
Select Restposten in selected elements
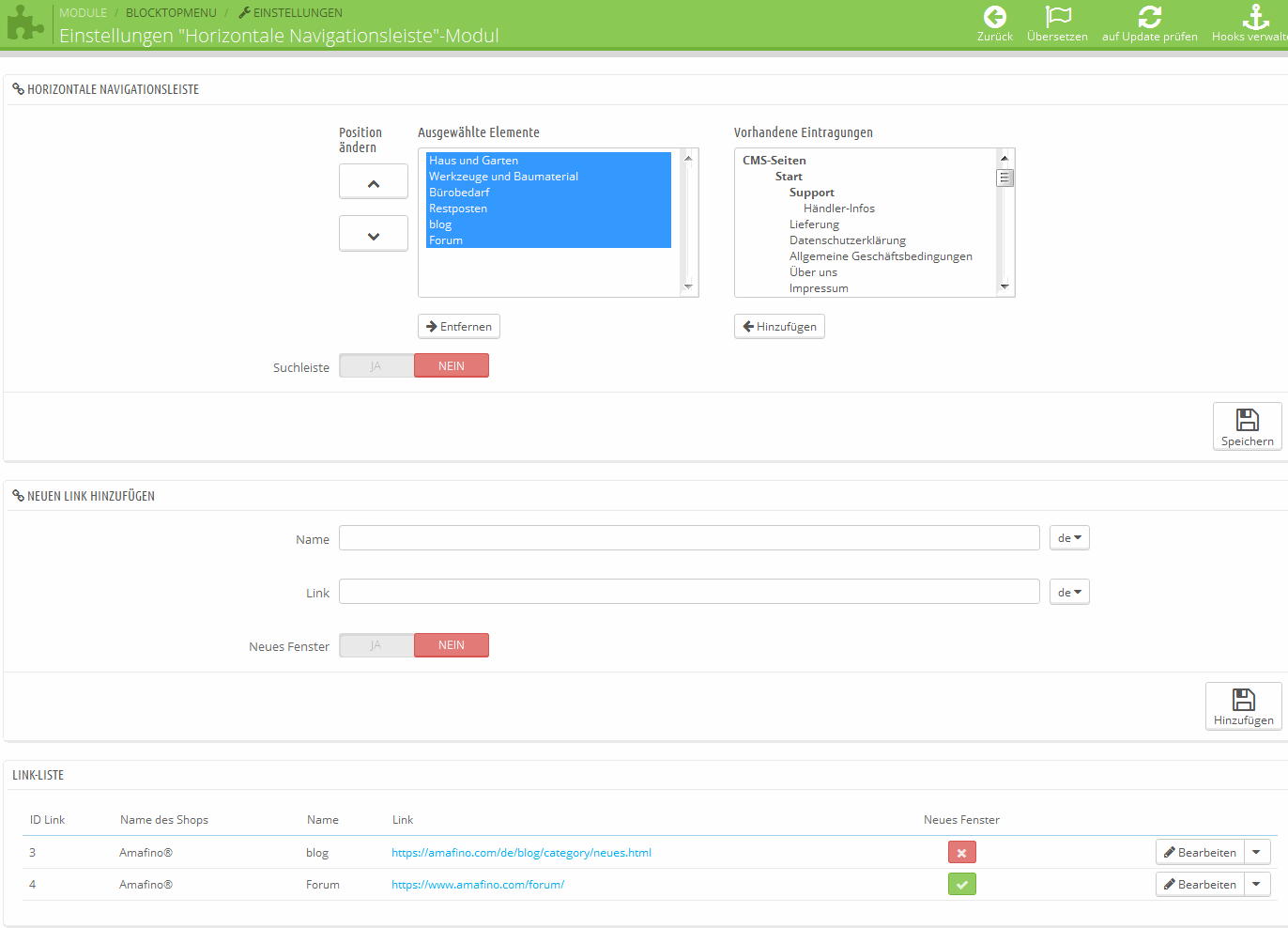point(548,209)
